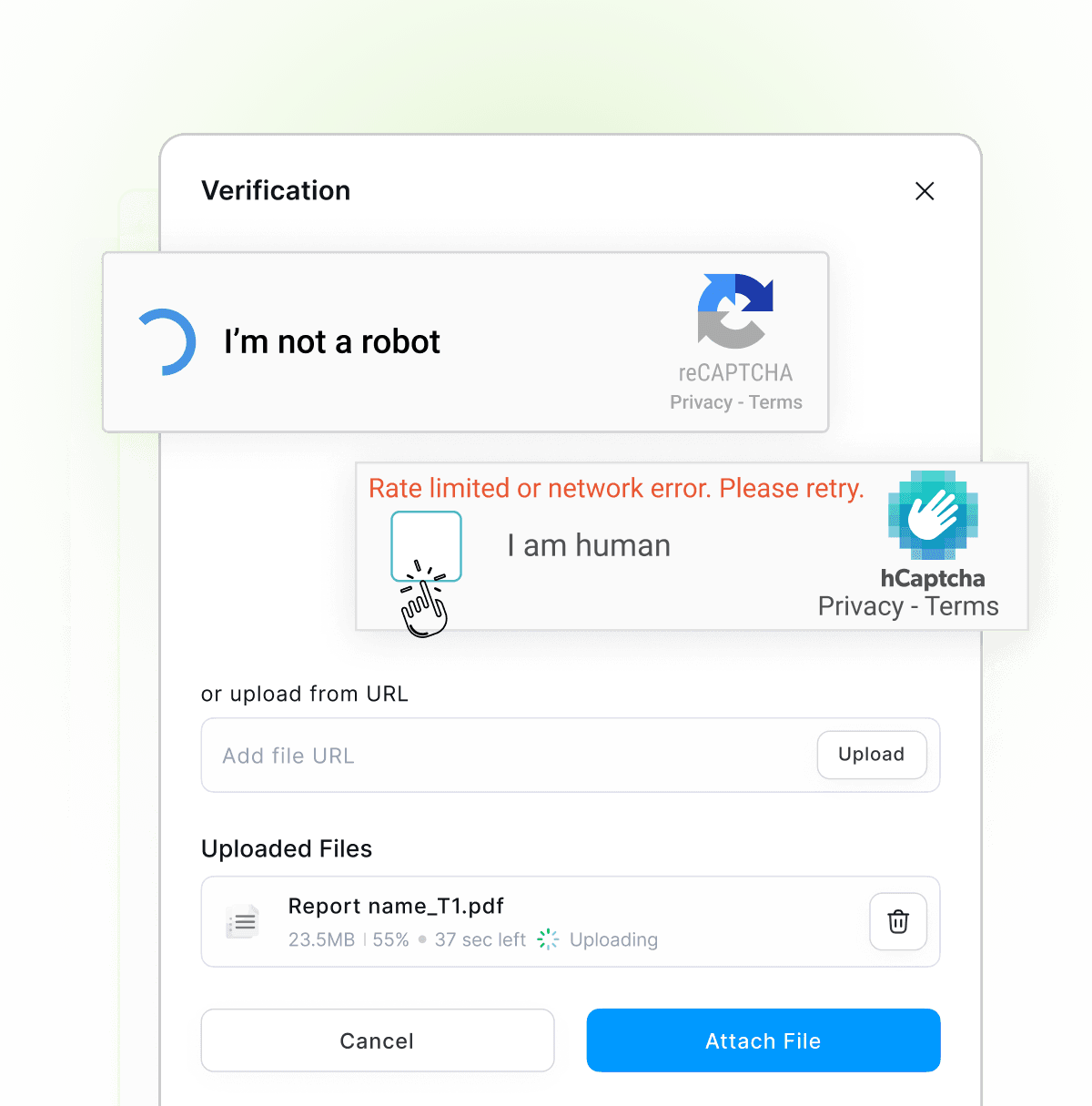Click the reCAPTCHA loading spinner checkbox
The height and width of the screenshot is (1106, 1092).
pyautogui.click(x=166, y=342)
